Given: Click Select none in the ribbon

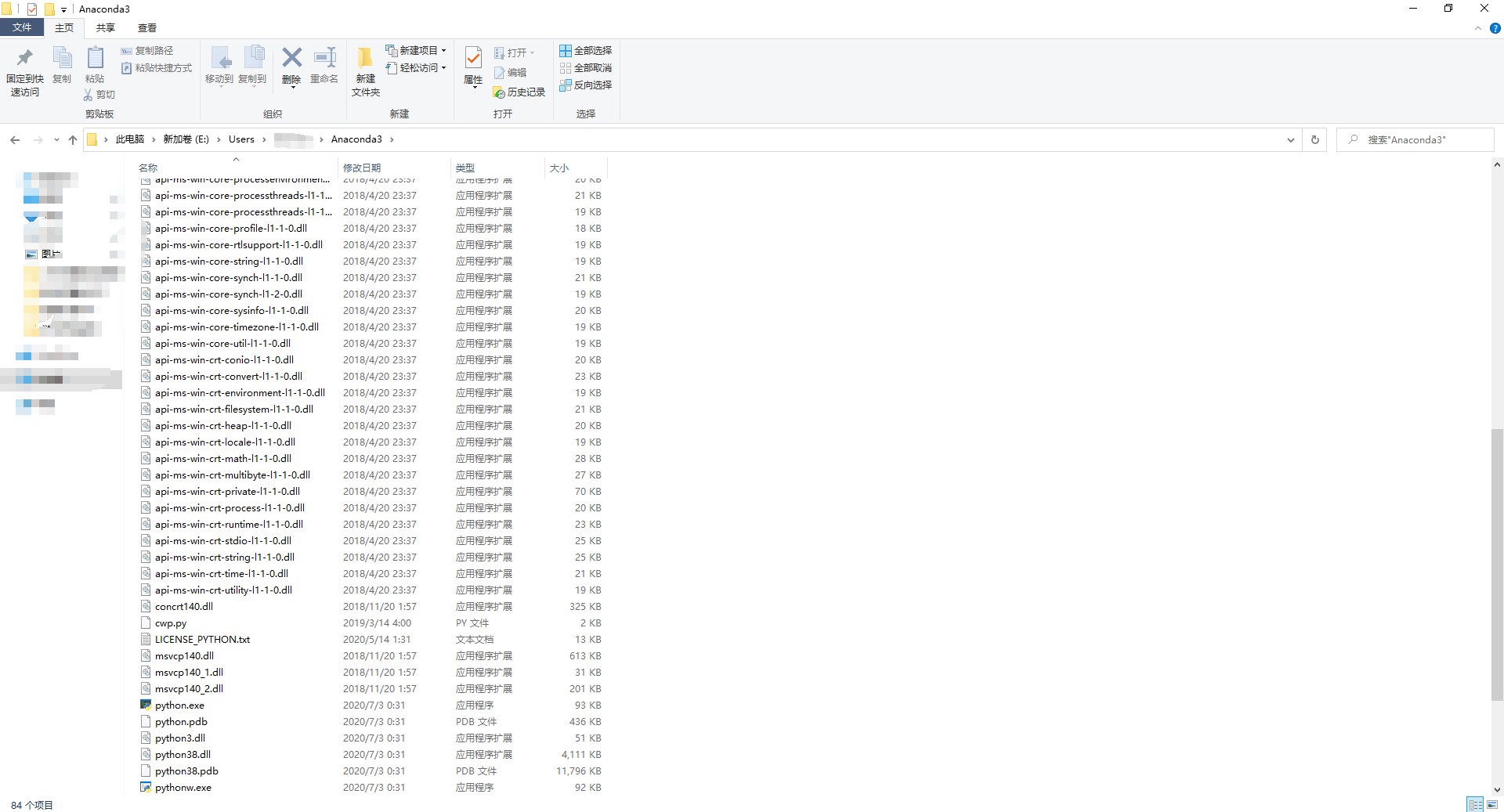Looking at the screenshot, I should [586, 68].
